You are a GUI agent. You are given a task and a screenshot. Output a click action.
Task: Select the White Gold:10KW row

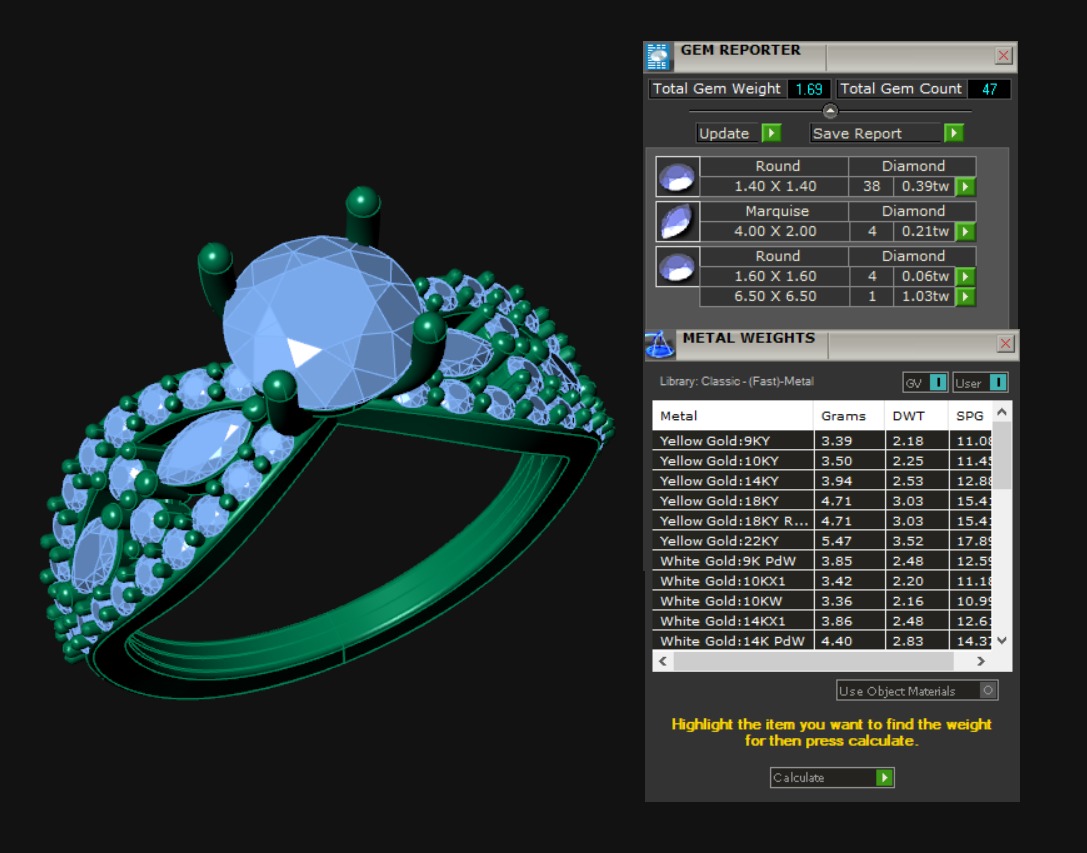pos(822,602)
